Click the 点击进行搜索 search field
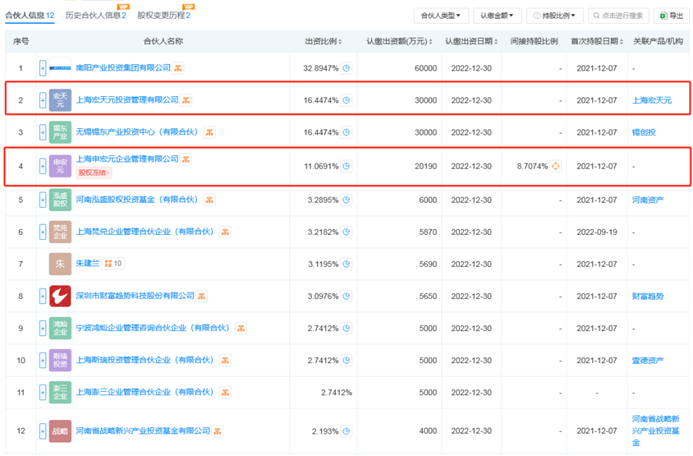The width and height of the screenshot is (693, 456). (619, 15)
